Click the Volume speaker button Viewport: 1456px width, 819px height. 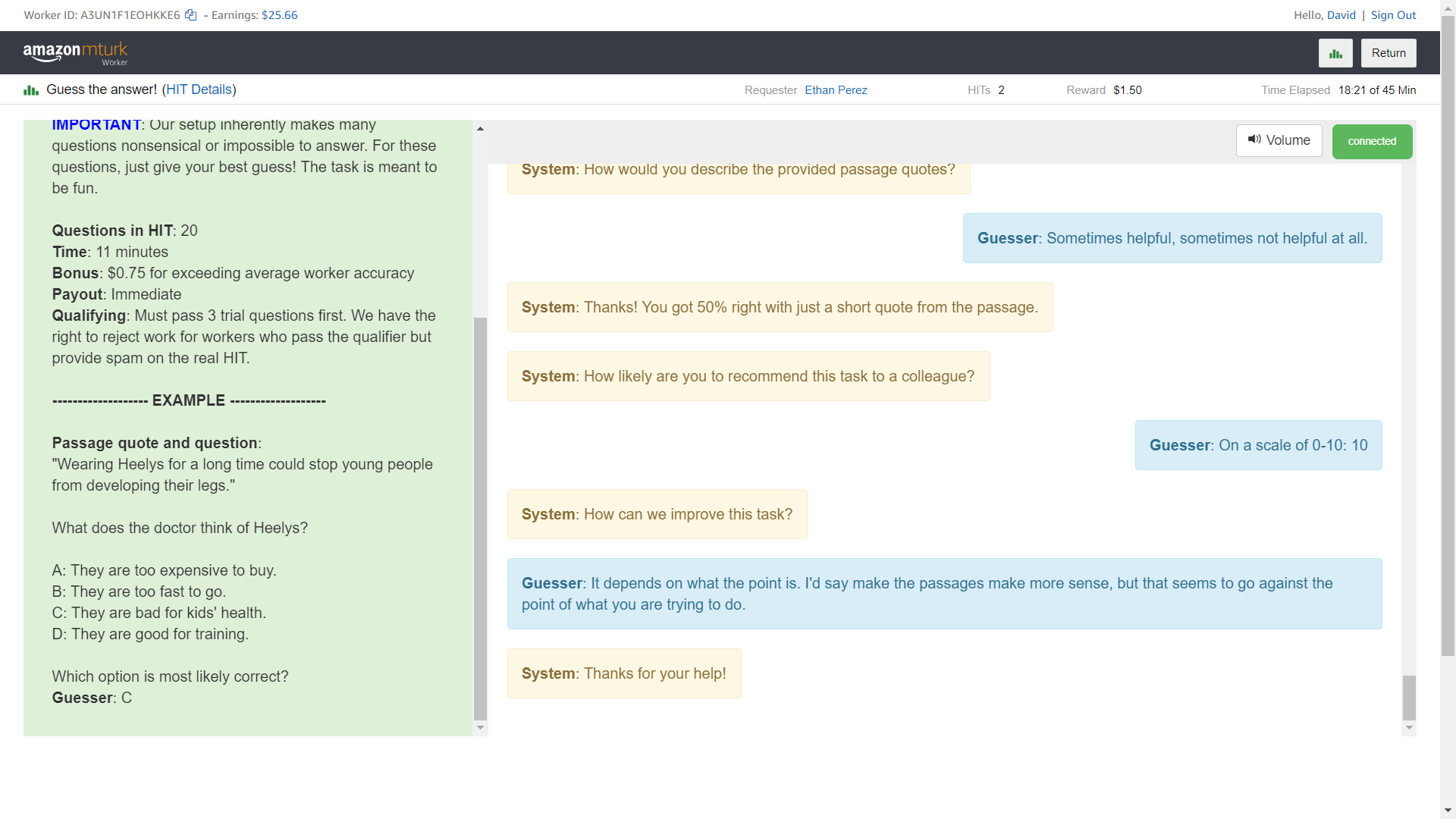[1279, 140]
